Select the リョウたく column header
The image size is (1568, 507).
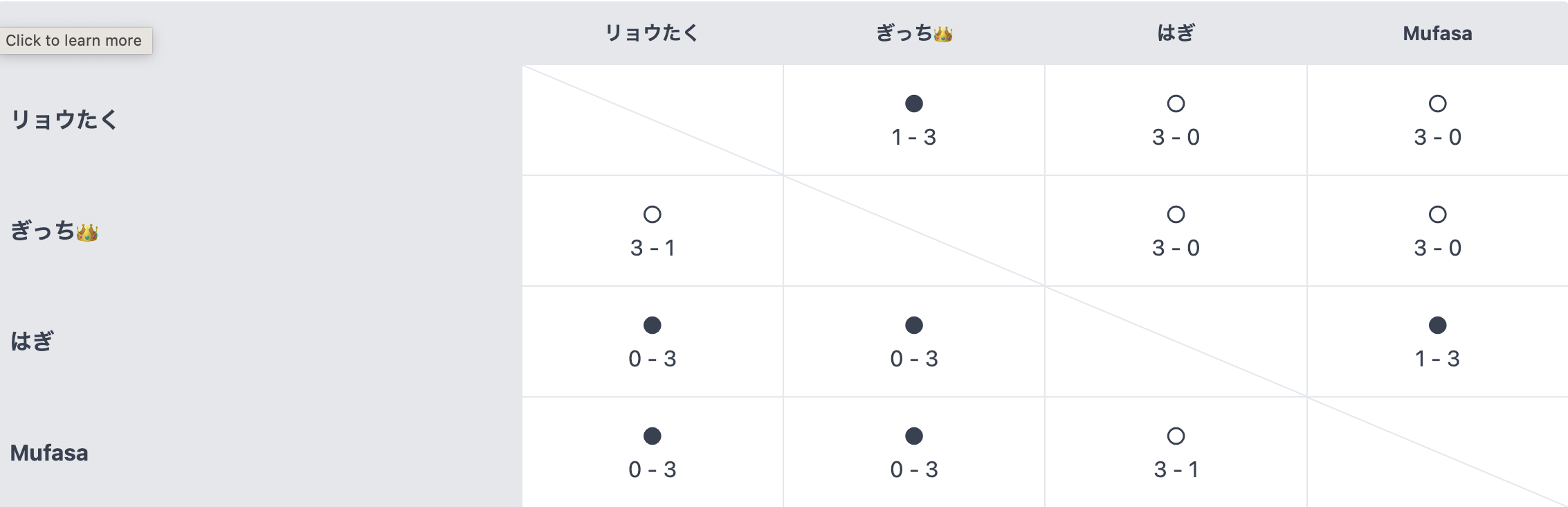652,33
